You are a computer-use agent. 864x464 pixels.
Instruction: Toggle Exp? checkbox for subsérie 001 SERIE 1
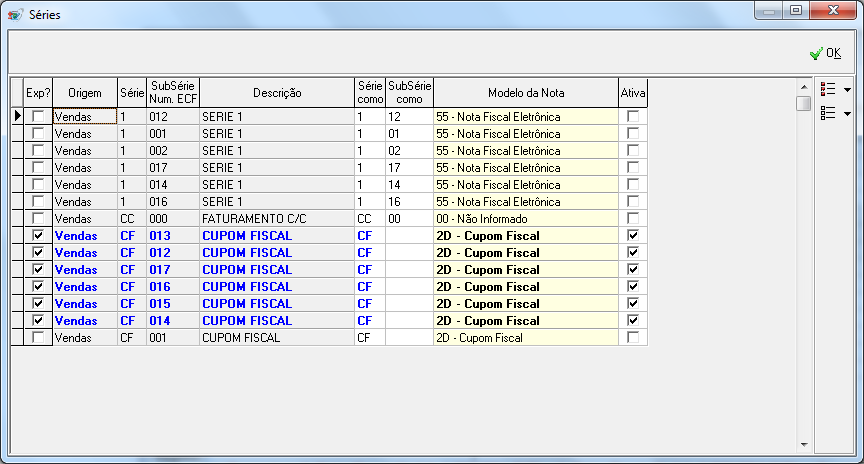coord(38,133)
